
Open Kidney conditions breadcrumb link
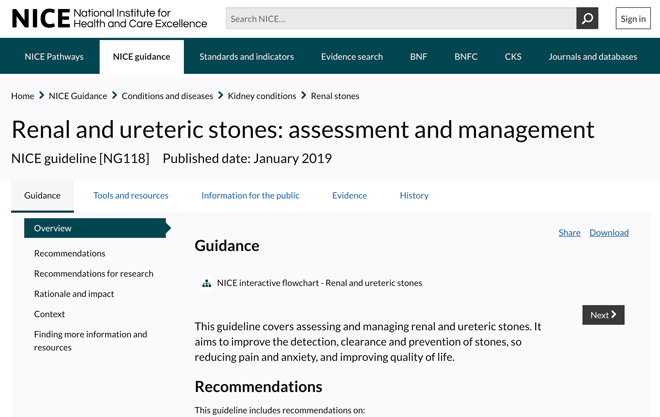tap(262, 96)
